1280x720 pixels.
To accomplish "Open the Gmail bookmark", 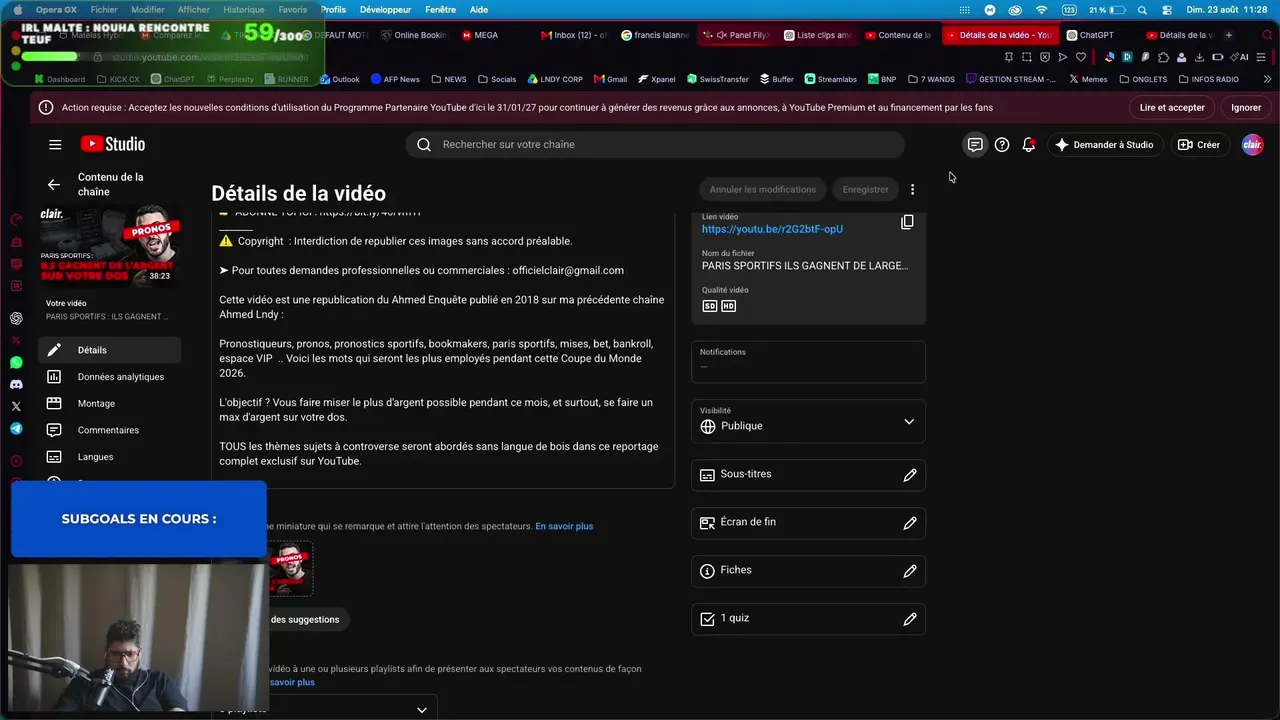I will [x=610, y=79].
